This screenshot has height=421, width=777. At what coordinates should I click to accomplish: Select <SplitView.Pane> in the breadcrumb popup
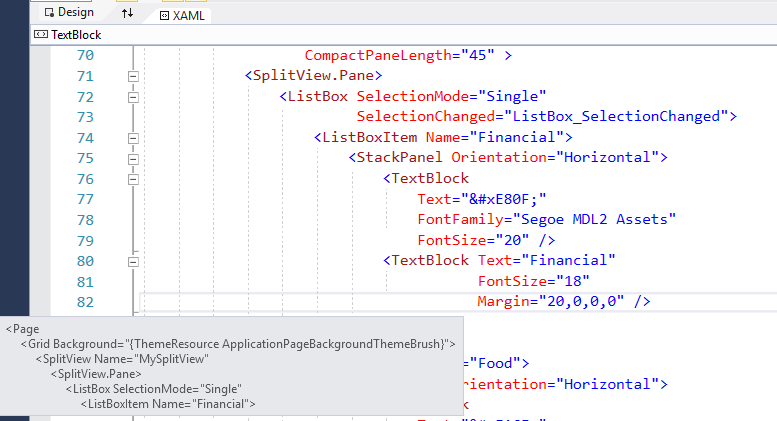pos(96,373)
